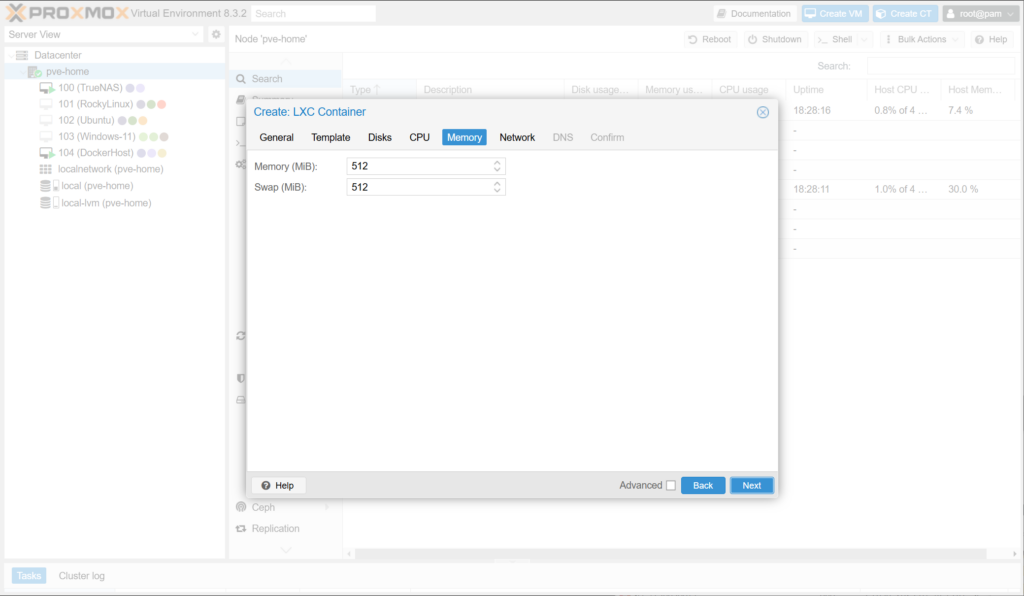Click the Help button in dialog footer
Screen dimensions: 1024x596
(278, 485)
